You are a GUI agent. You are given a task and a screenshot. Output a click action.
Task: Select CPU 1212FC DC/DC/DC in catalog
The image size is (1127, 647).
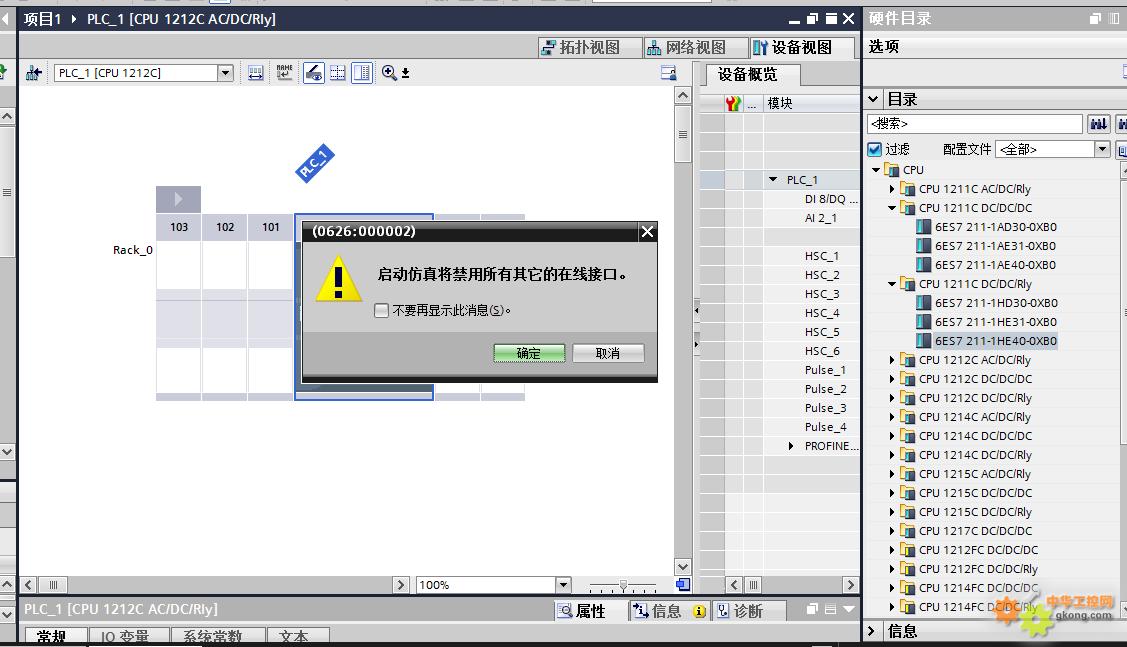978,550
